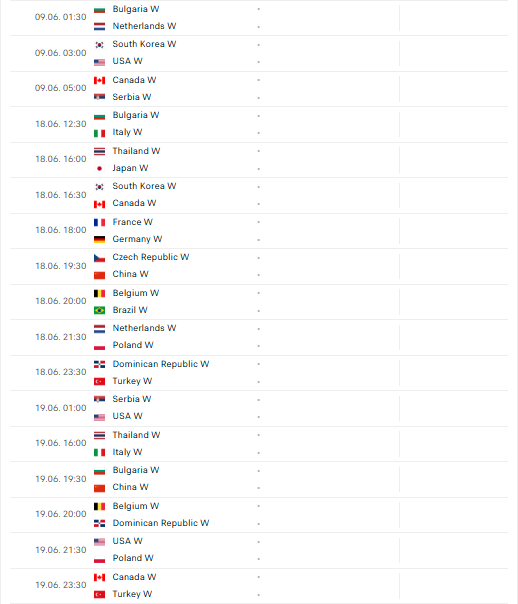This screenshot has width=518, height=604.
Task: Open the 09.06. 05:00 Canada vs Serbia match
Action: 259,89
